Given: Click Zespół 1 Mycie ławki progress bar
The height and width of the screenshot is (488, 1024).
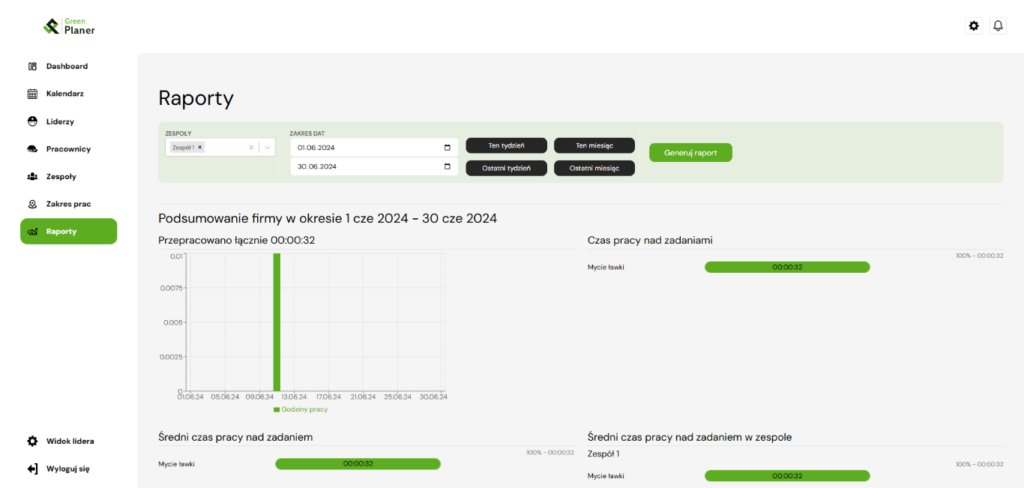Looking at the screenshot, I should 787,476.
